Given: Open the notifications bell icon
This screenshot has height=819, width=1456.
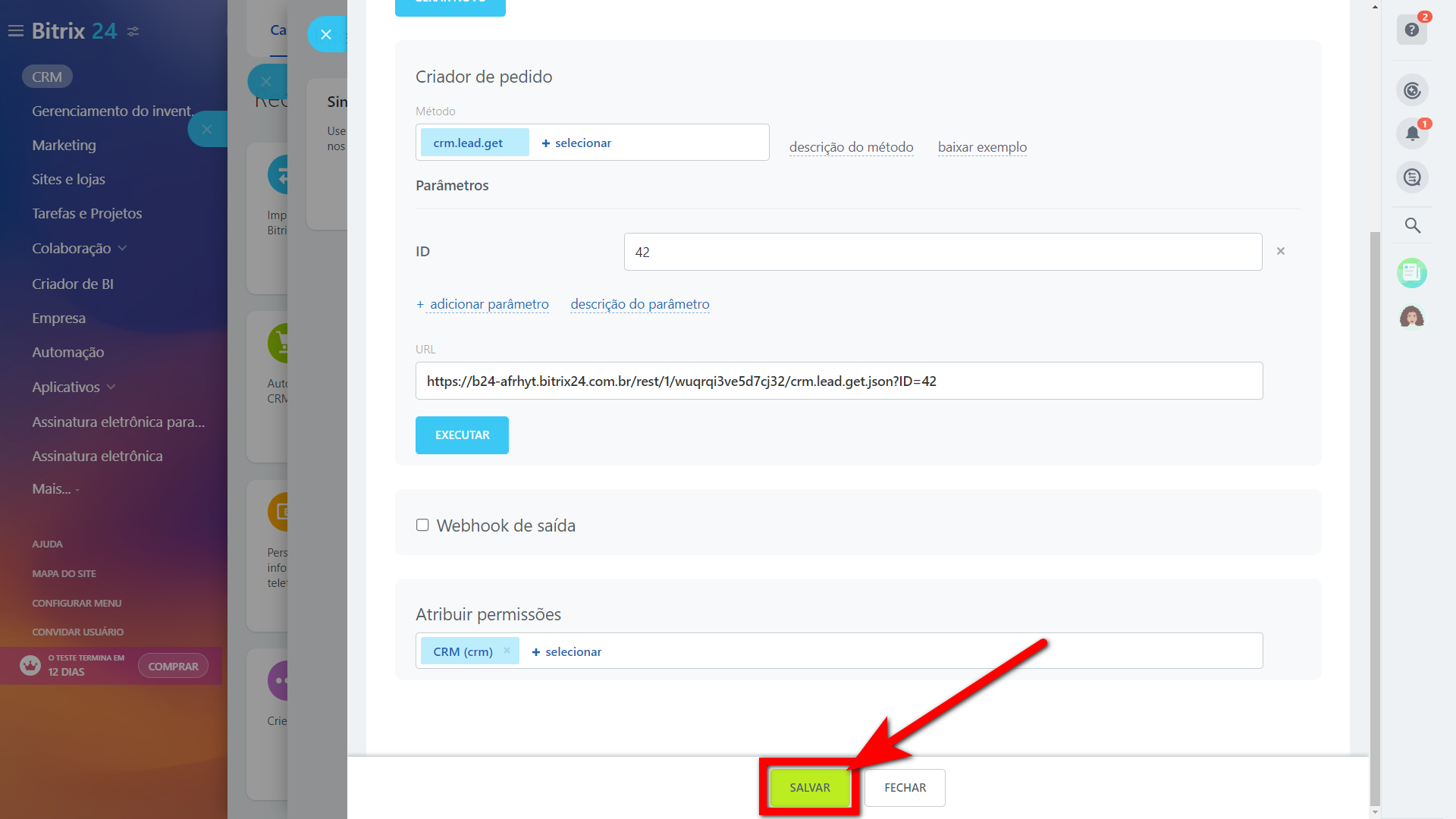Looking at the screenshot, I should [x=1412, y=134].
